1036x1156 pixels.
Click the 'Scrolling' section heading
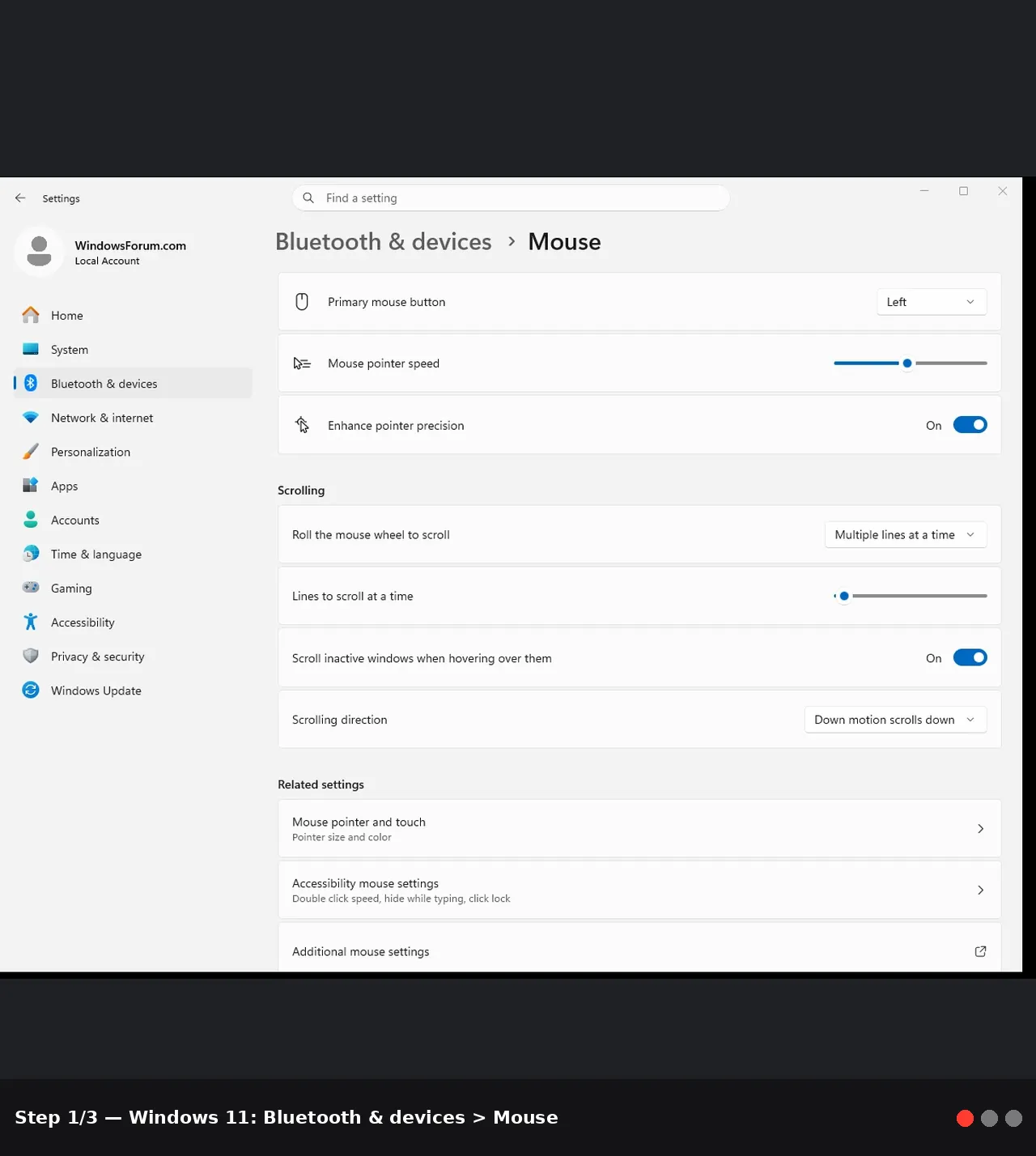301,490
